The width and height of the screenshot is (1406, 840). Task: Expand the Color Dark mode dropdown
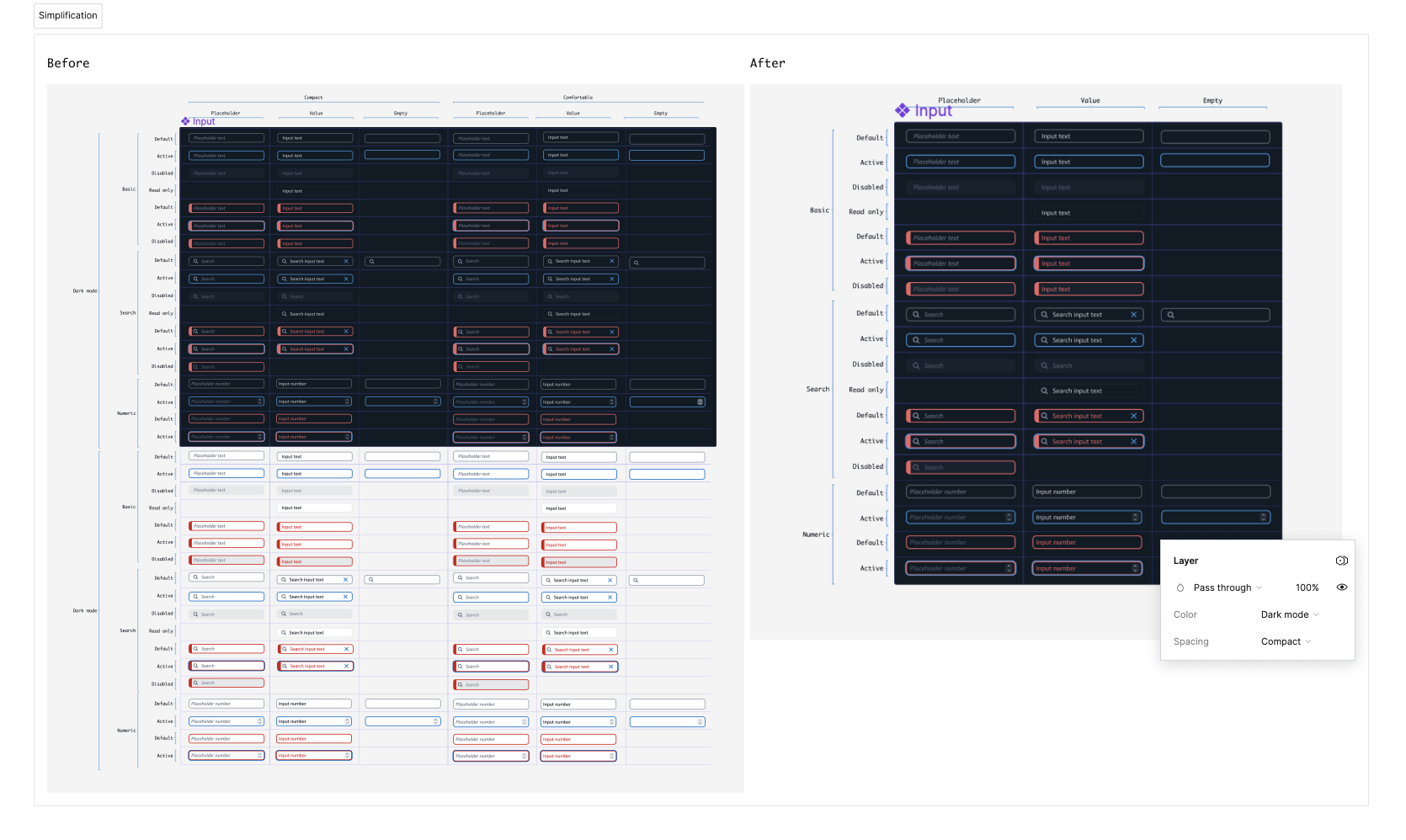(1290, 614)
